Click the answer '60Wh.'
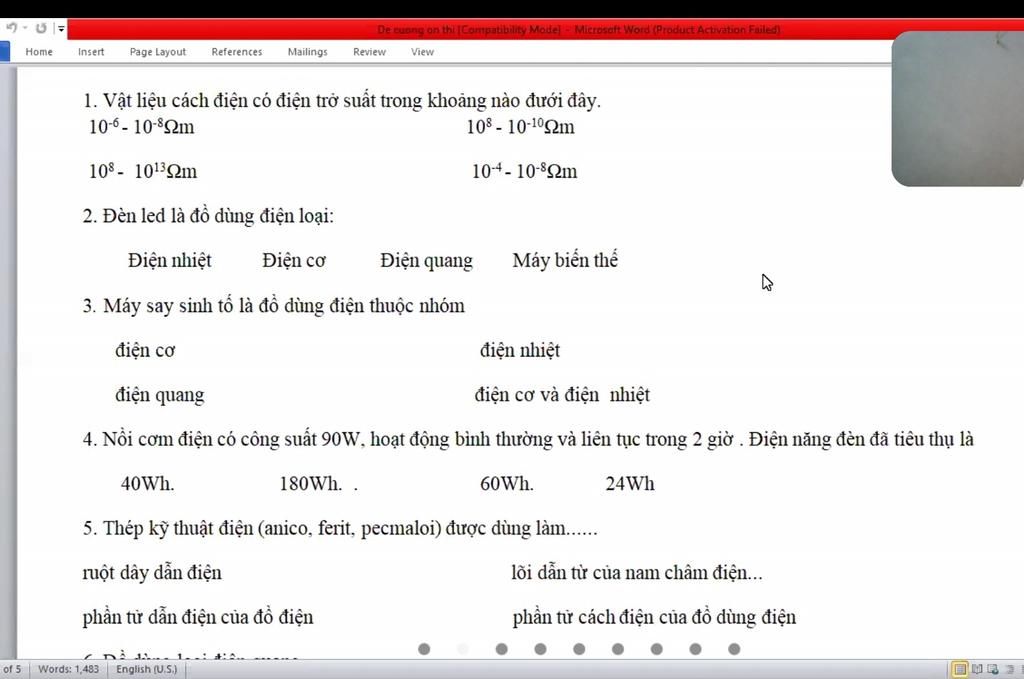The width and height of the screenshot is (1024, 679). pos(507,484)
